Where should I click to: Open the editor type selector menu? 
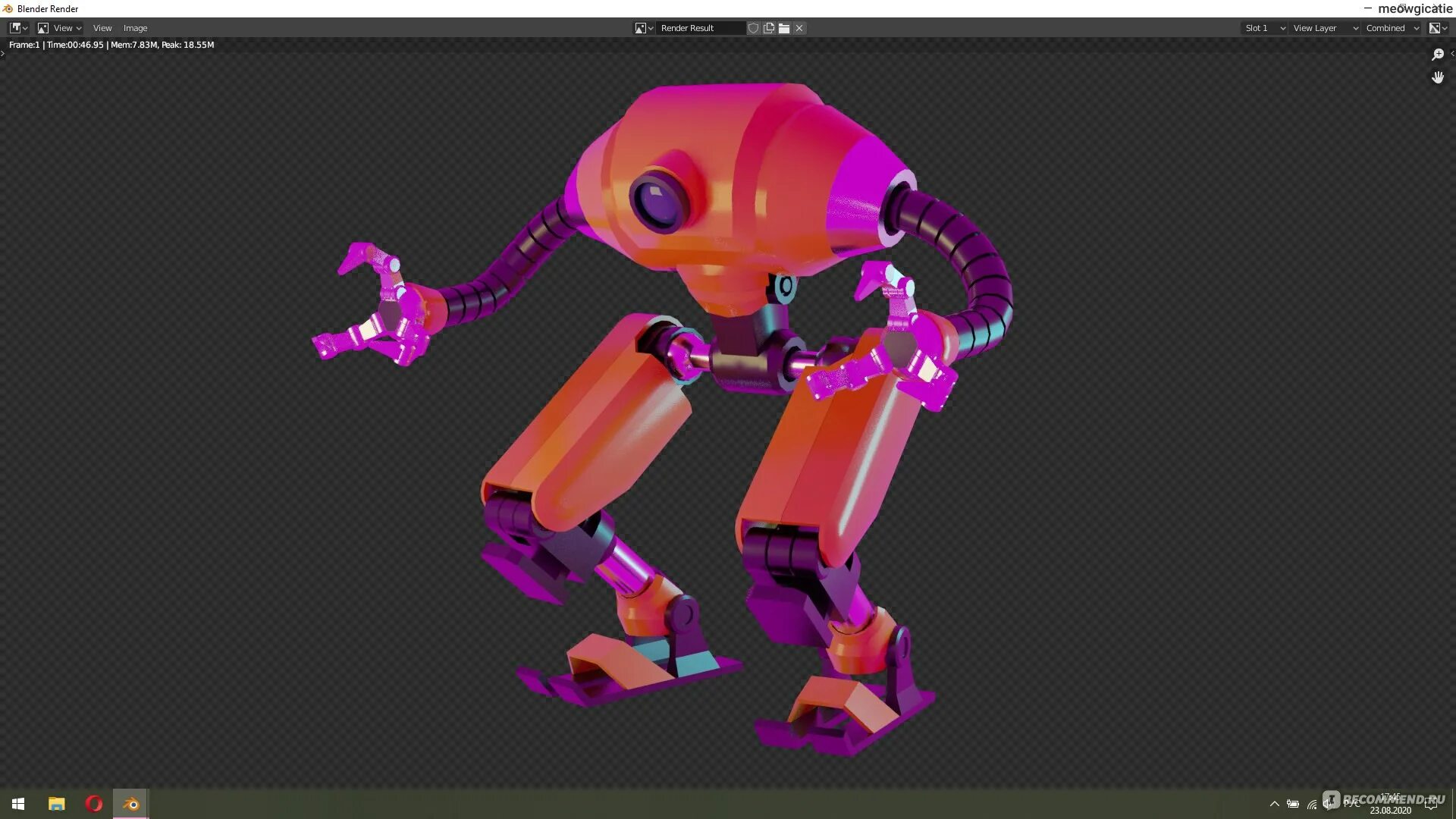point(18,28)
